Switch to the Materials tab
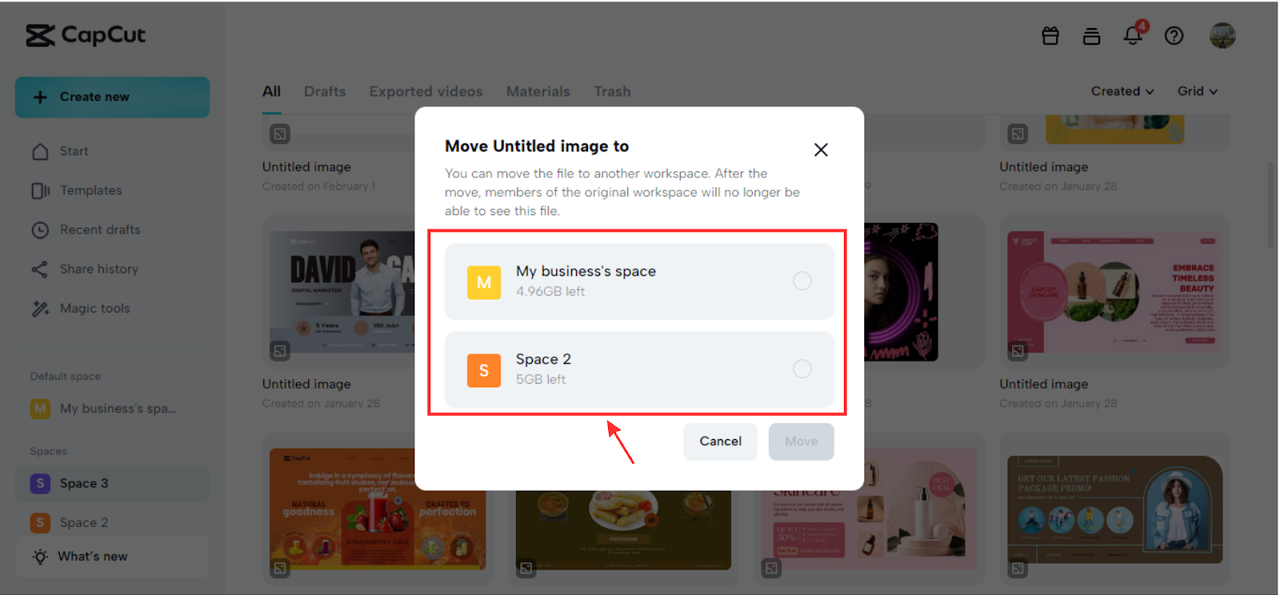 point(538,91)
